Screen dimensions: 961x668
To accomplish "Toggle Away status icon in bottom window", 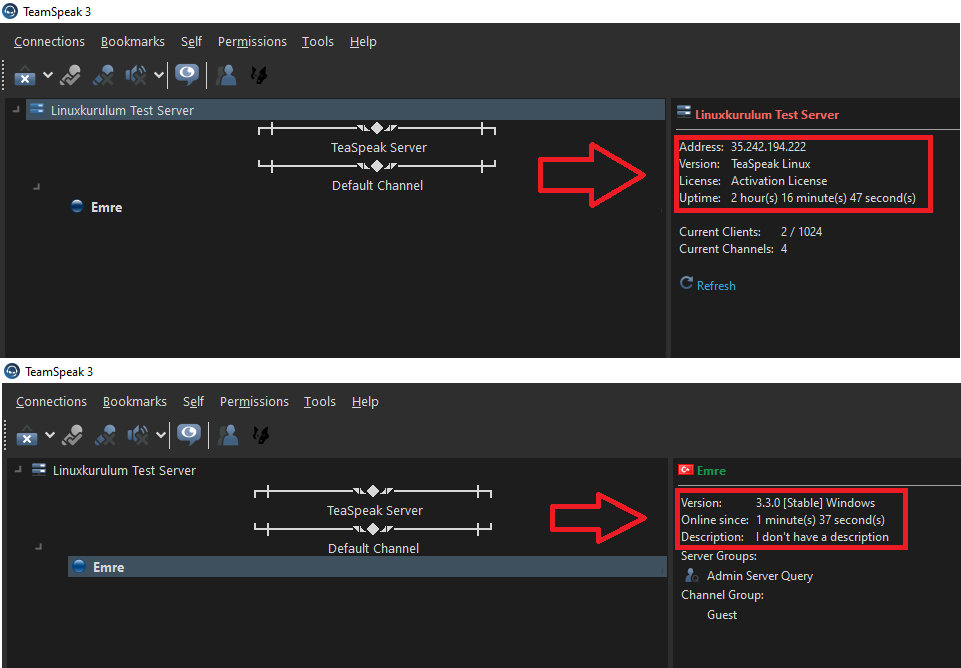I will tap(72, 435).
